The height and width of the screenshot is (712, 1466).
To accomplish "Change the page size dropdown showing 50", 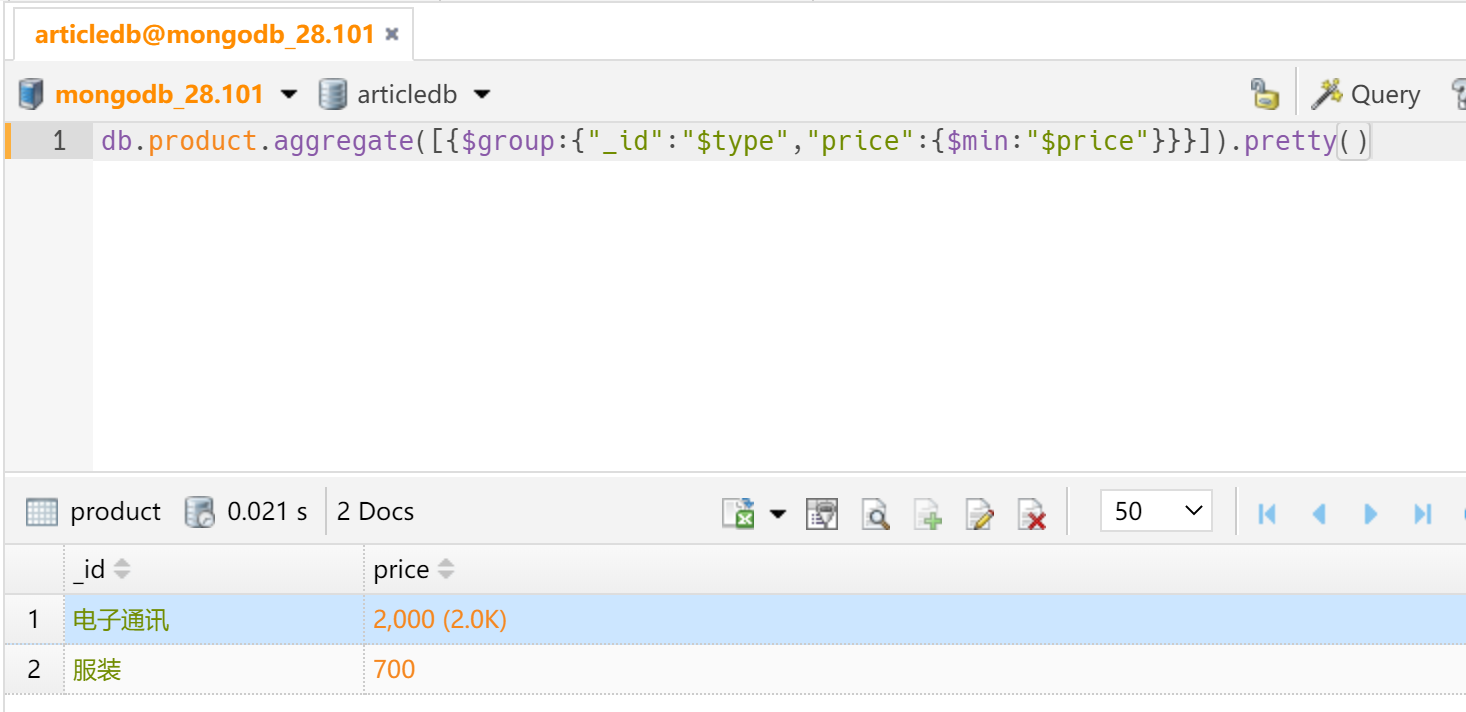I will tap(1156, 511).
